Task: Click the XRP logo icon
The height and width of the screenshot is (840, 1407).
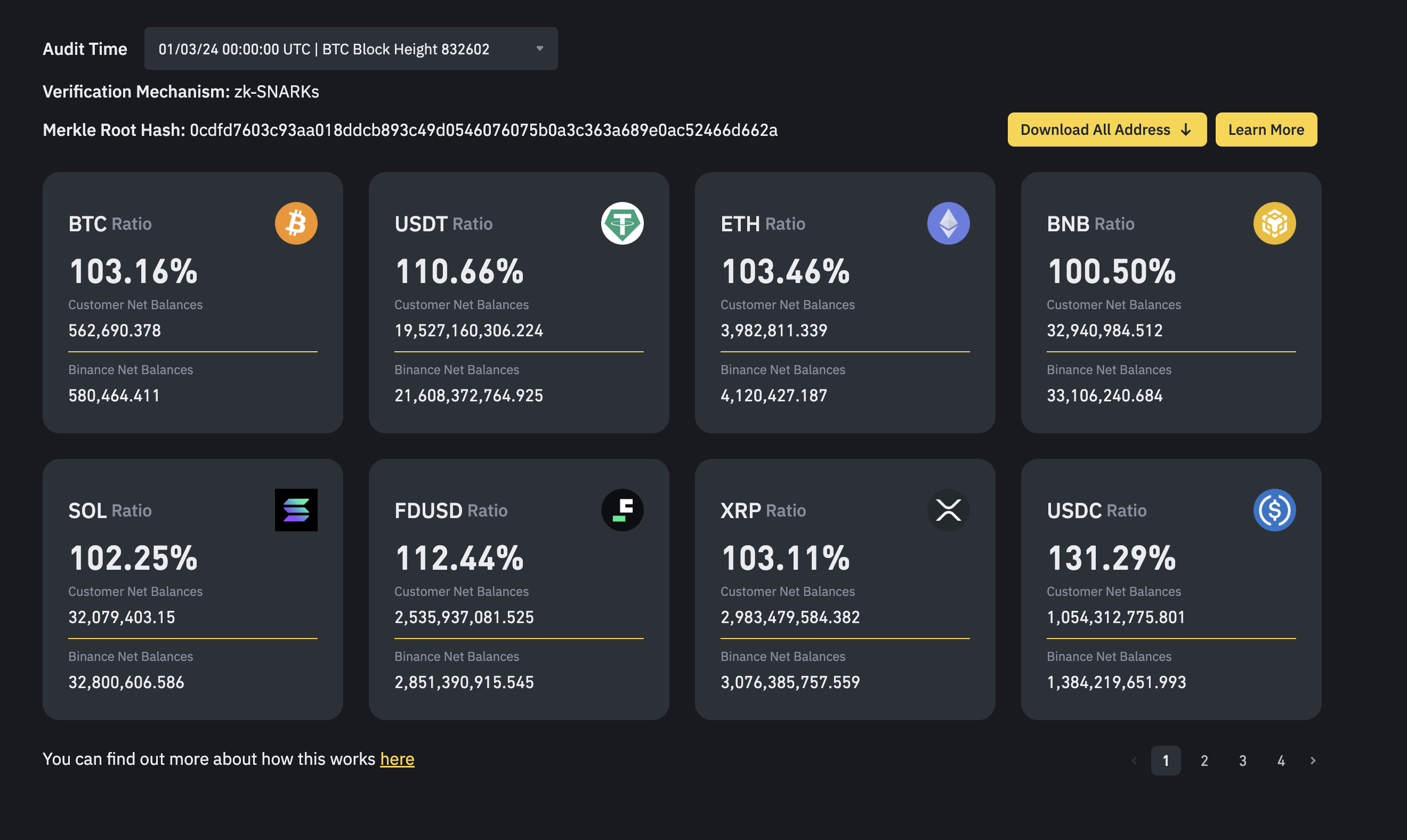Action: 948,510
